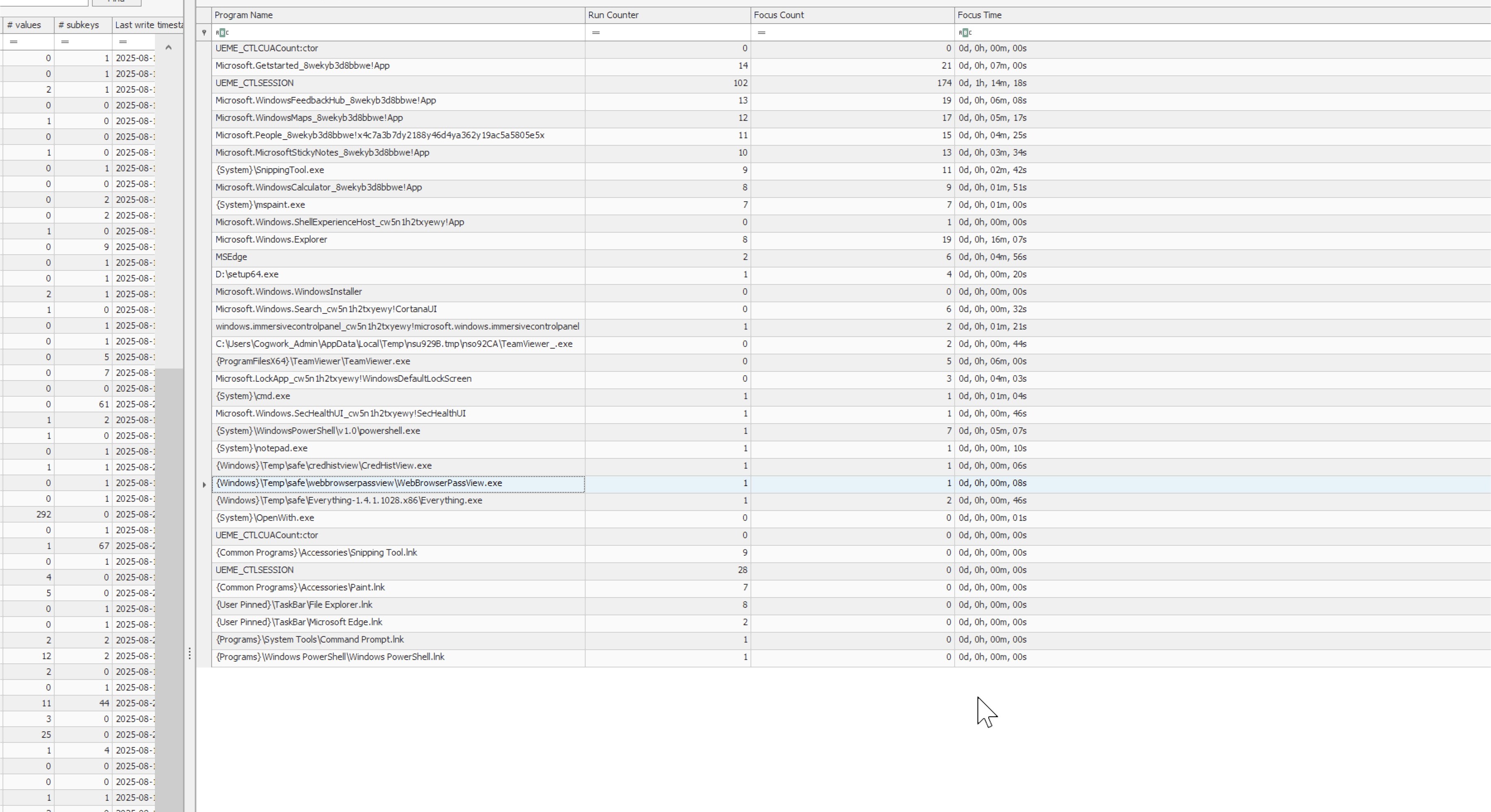
Task: Sort by Program Name column header
Action: point(398,15)
